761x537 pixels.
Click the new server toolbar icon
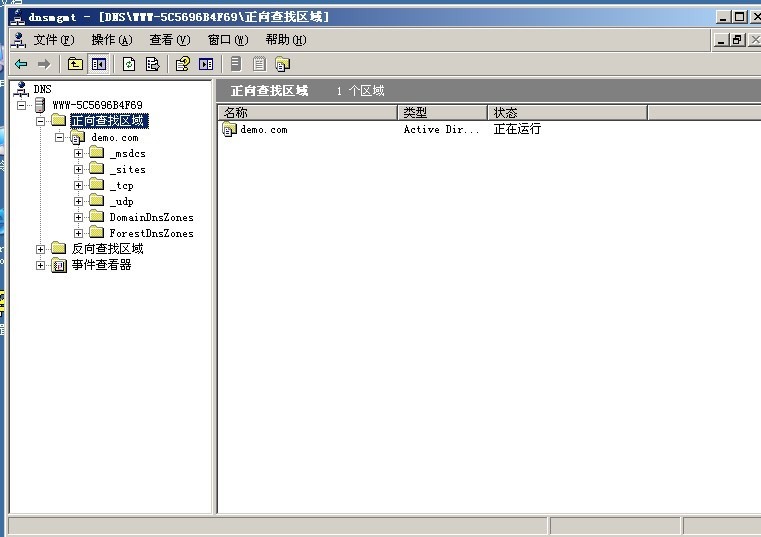coord(236,64)
